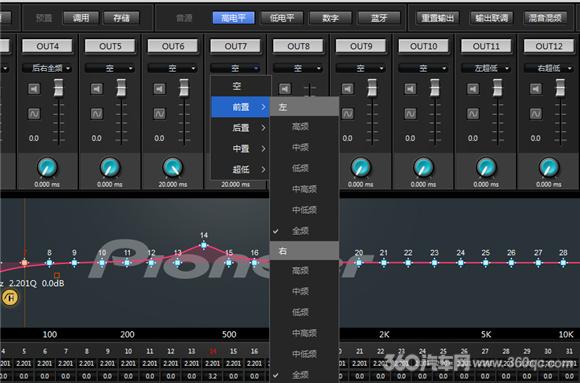Open the 左超低 dropdown under OUT11

pyautogui.click(x=486, y=68)
